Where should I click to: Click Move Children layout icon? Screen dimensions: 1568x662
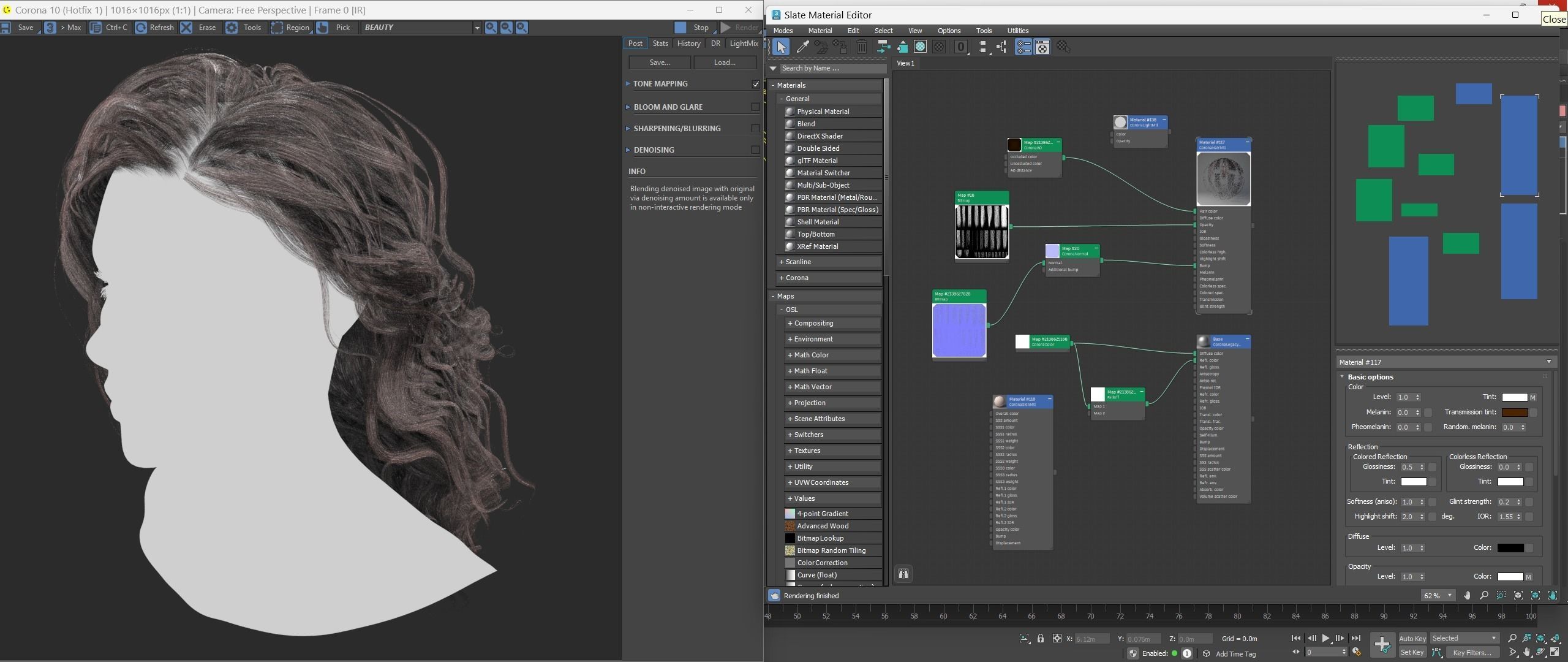point(883,47)
